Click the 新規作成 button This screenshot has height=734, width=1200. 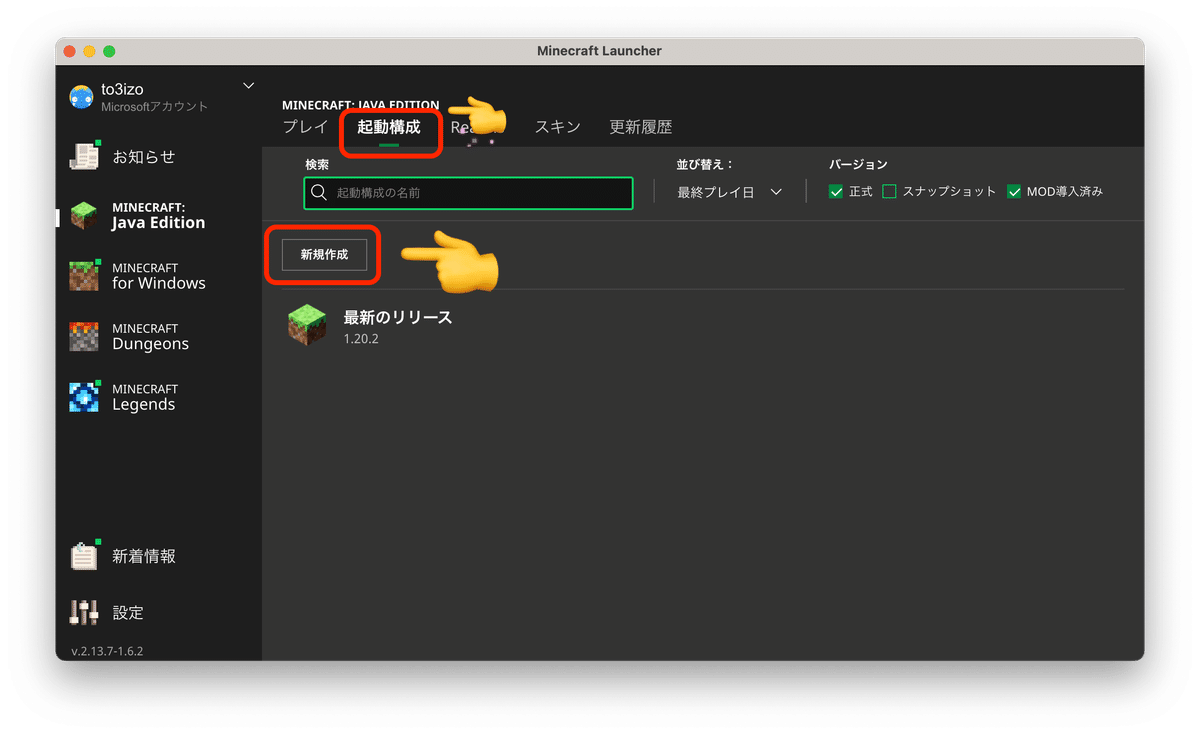(x=324, y=255)
